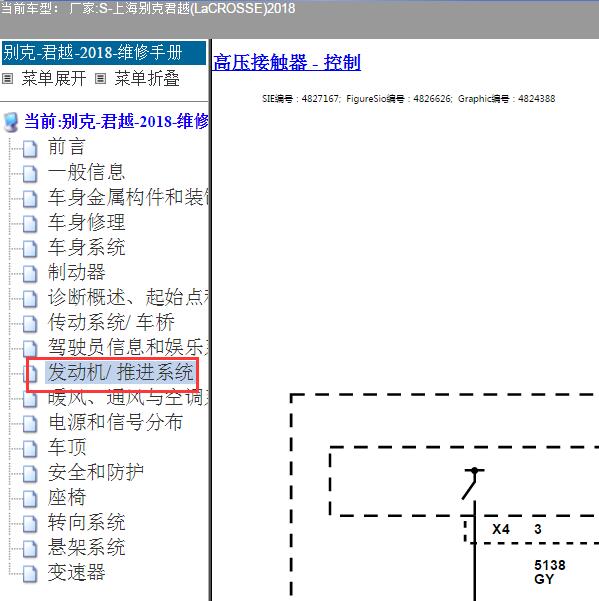The width and height of the screenshot is (599, 601).
Task: Open the 传动系统/车桥 tree item
Action: tap(111, 322)
